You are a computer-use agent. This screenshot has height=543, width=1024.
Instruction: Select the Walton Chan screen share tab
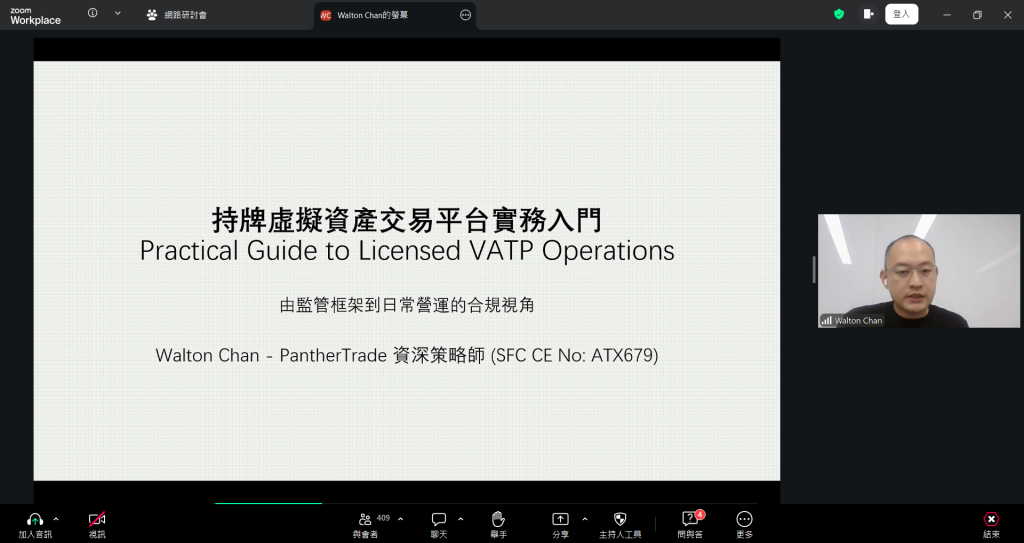click(x=372, y=15)
